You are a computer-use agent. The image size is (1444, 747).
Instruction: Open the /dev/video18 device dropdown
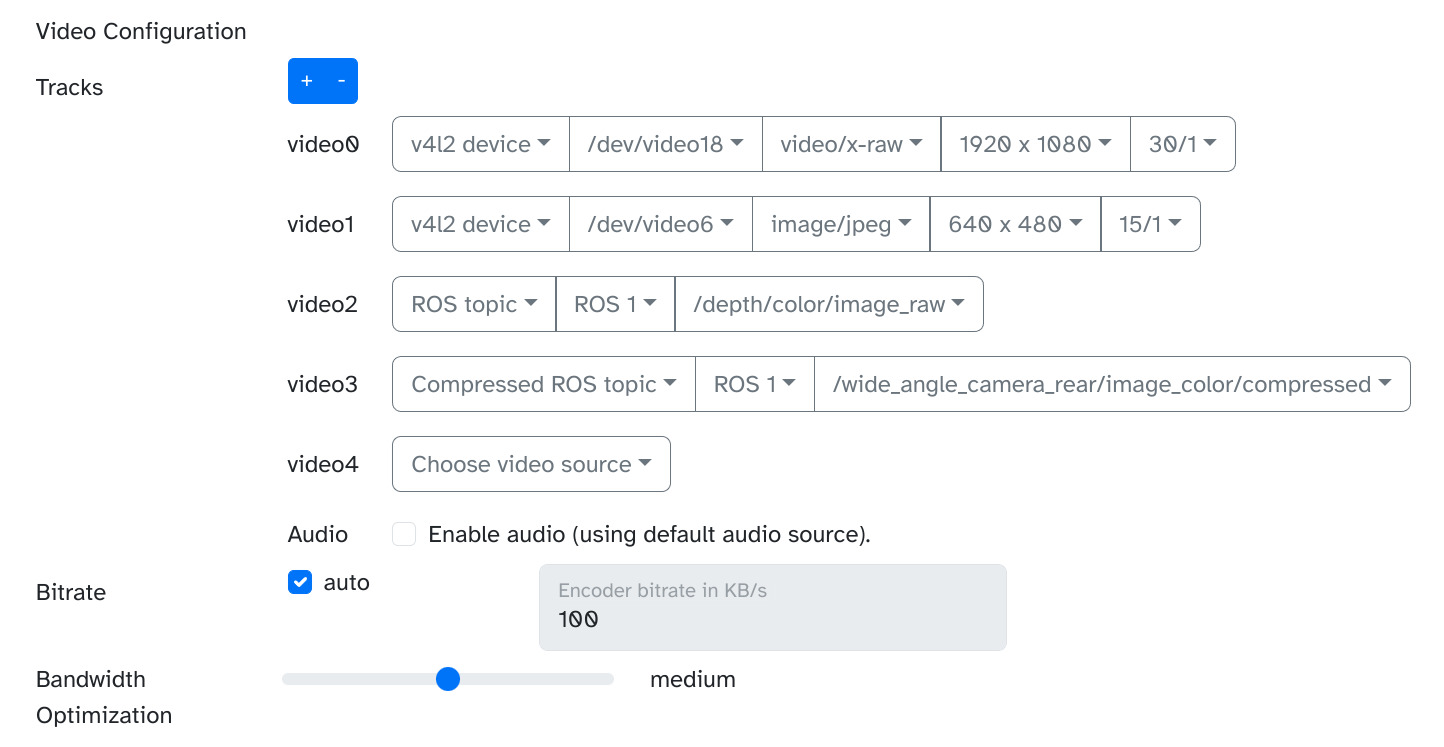click(665, 144)
